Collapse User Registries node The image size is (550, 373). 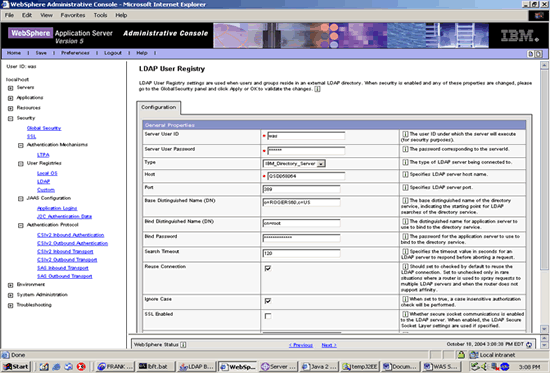click(21, 164)
